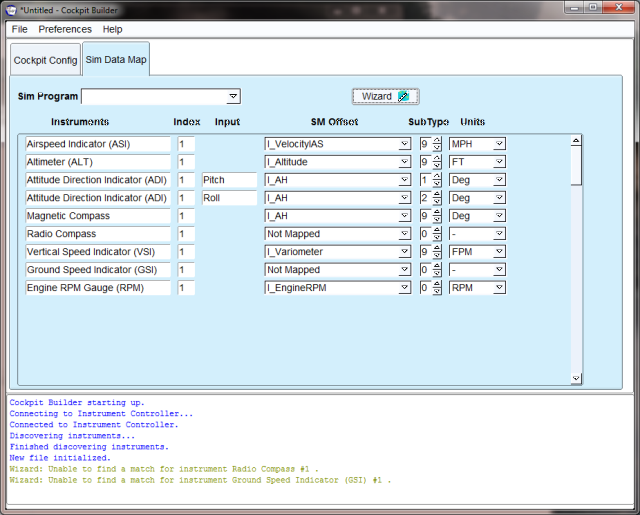Click the instruments list scroll down arrow
The width and height of the screenshot is (640, 515).
(x=576, y=378)
